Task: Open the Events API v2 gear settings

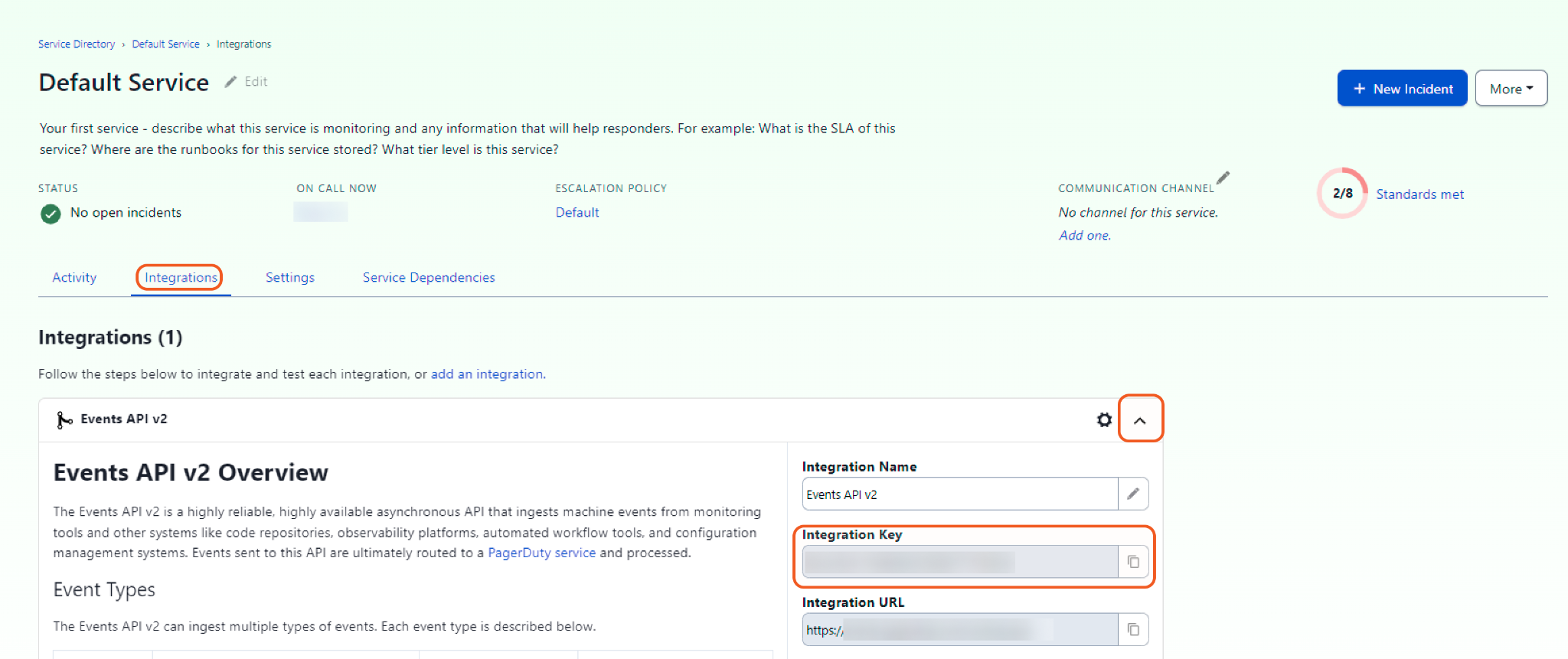Action: pos(1104,419)
